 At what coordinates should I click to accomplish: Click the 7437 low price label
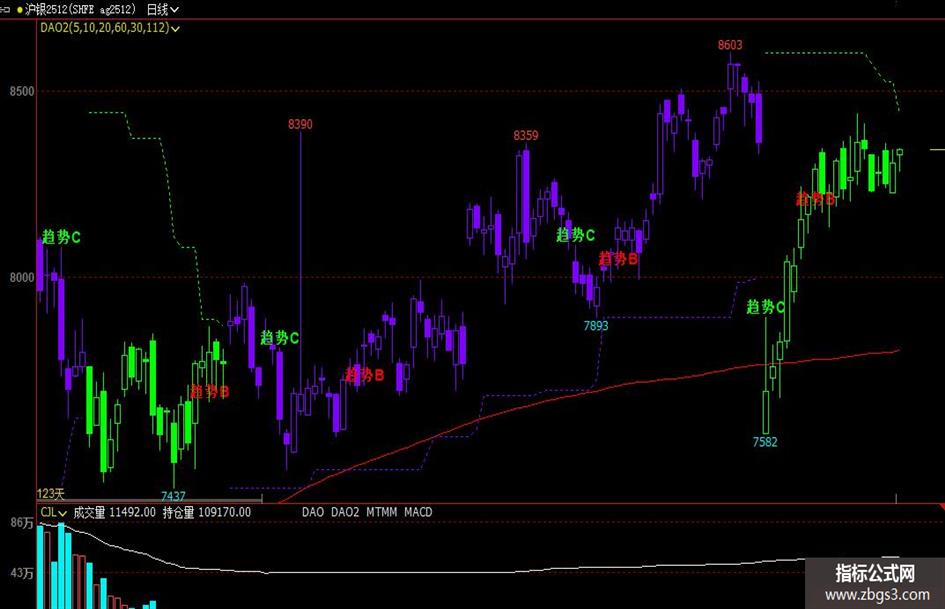pyautogui.click(x=173, y=496)
